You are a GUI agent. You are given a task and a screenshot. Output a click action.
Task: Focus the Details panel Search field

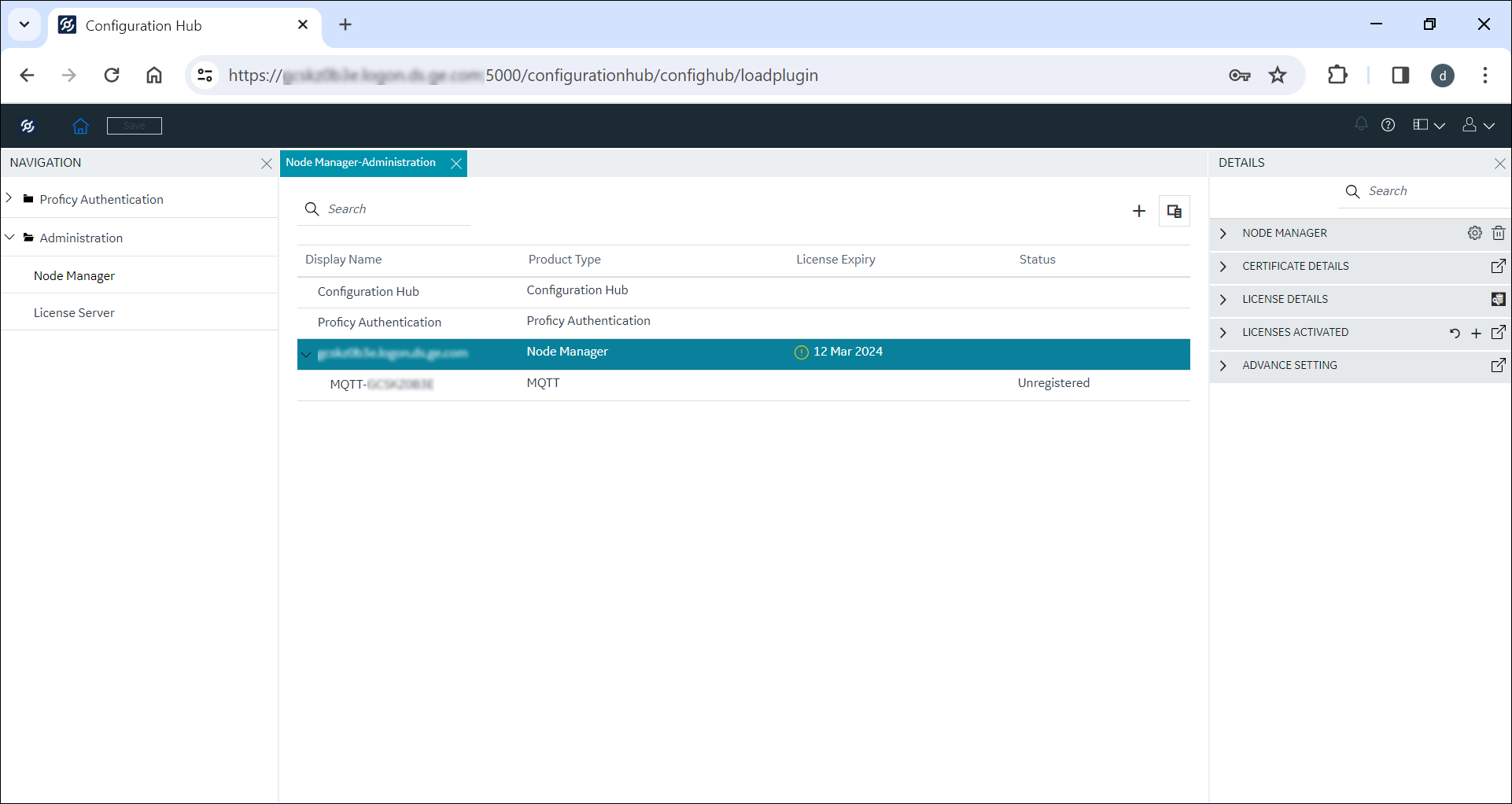coord(1424,191)
